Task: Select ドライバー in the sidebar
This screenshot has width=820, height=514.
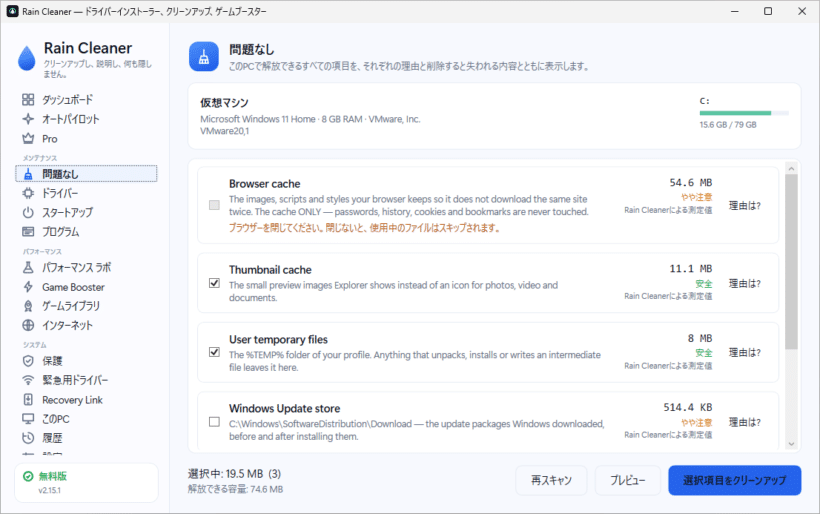Action: pos(86,193)
